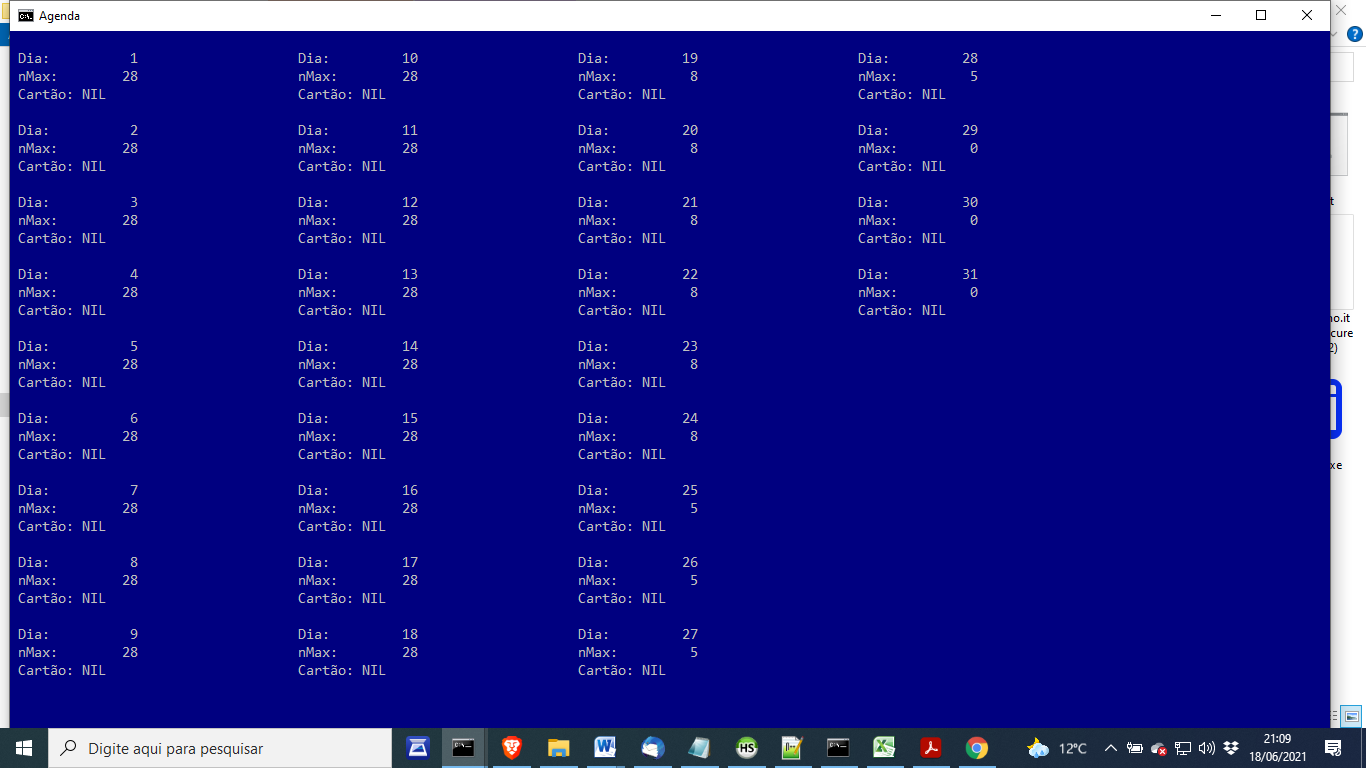Click the 'Dia: 16' line

(x=358, y=490)
